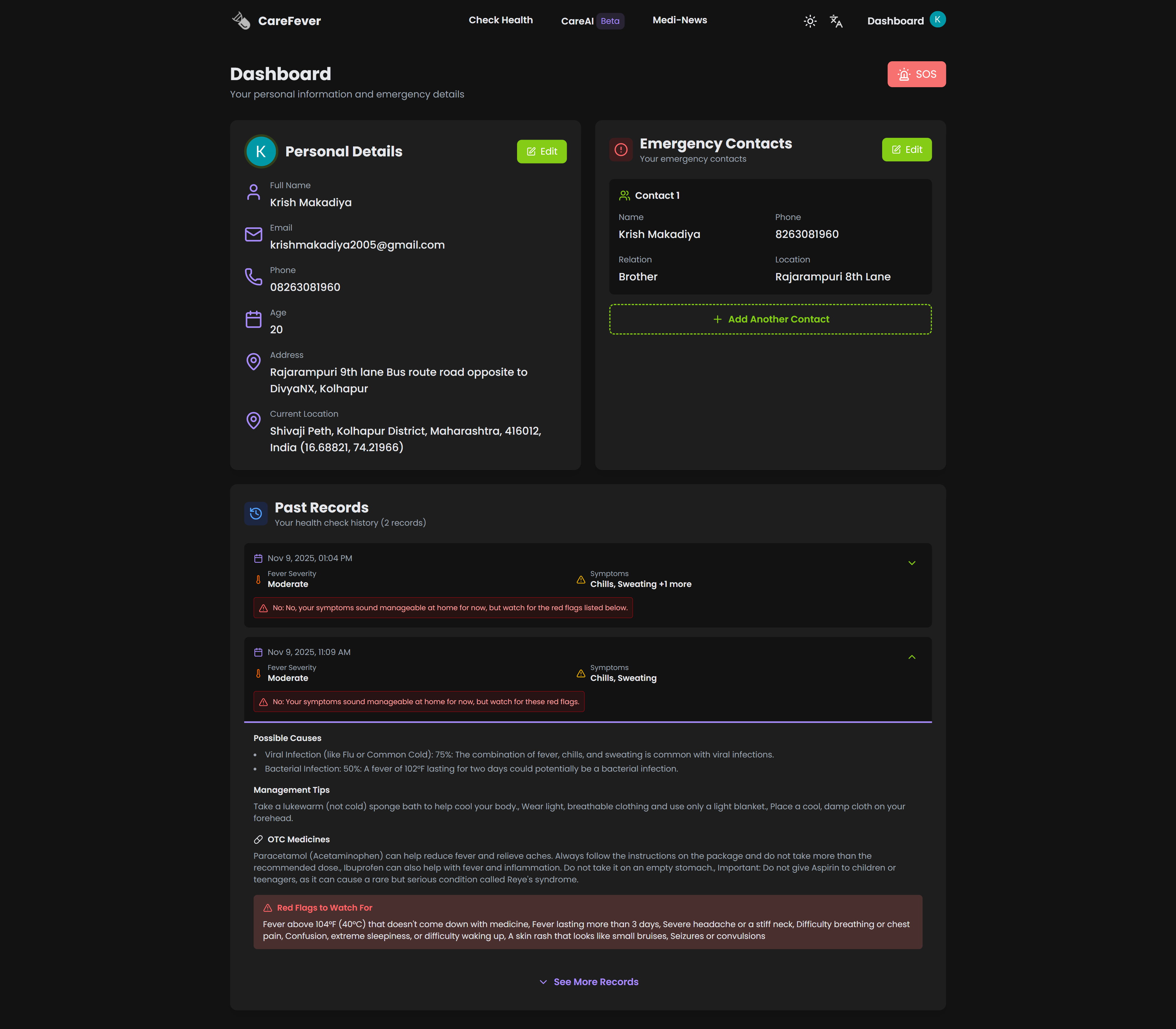Click the Emergency Contacts alert circle icon
Viewport: 1176px width, 1029px height.
(621, 150)
